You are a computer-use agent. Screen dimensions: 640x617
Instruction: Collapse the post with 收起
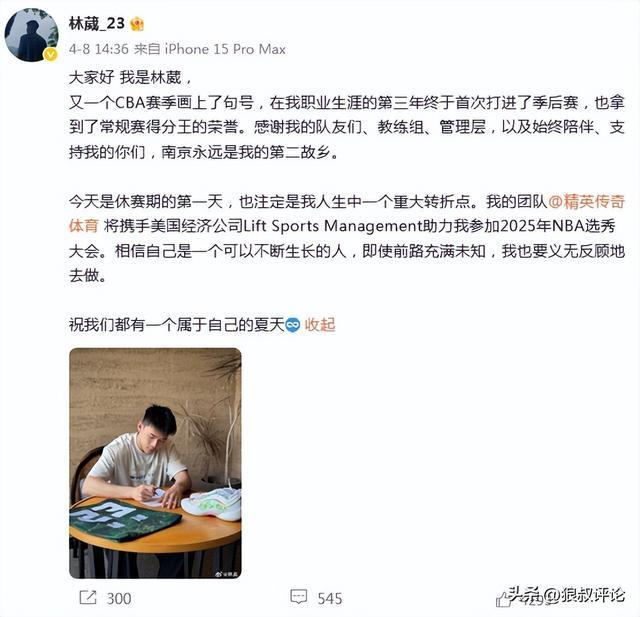point(320,325)
